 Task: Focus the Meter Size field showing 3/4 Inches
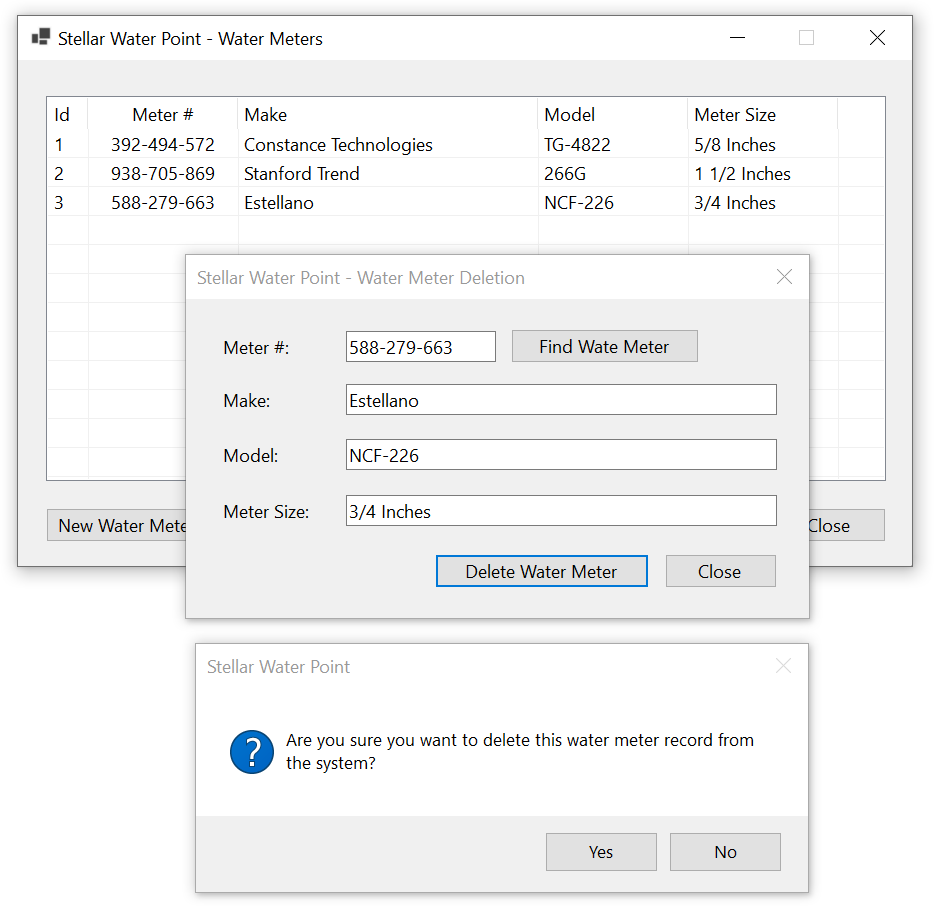(561, 511)
